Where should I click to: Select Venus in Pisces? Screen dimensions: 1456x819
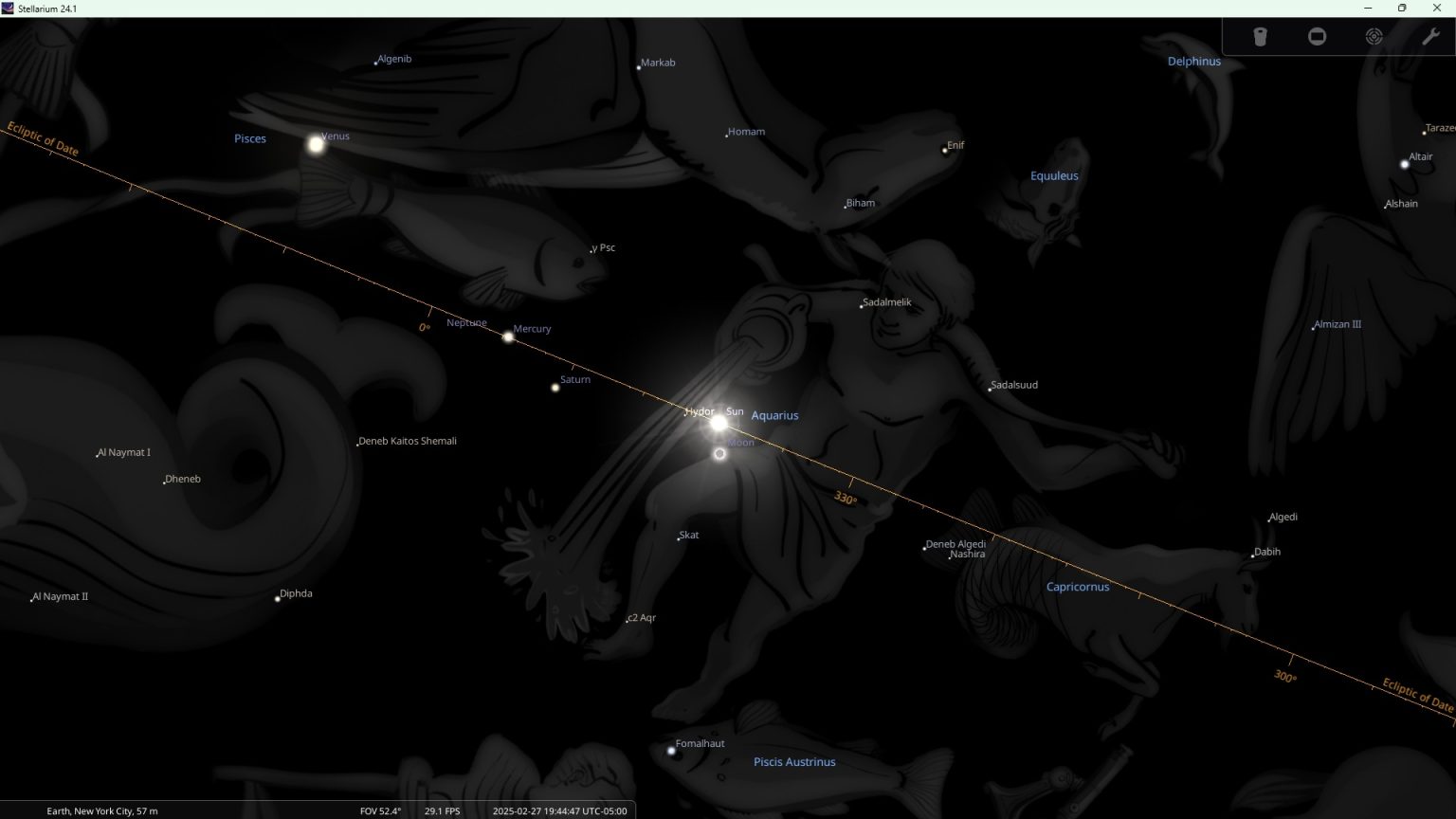316,144
